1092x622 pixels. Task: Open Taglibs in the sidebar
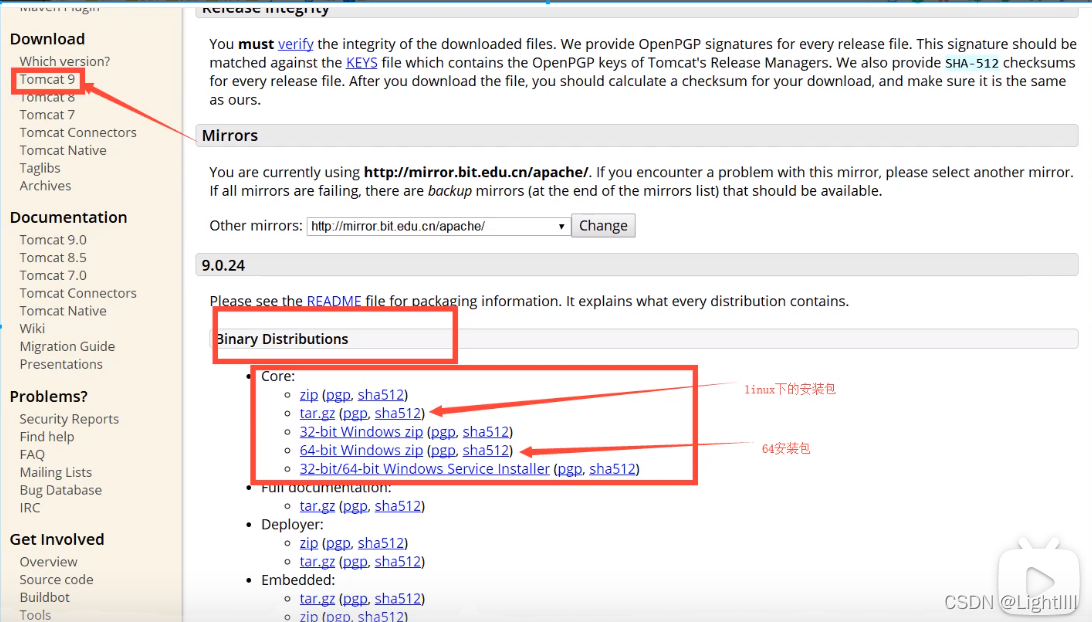coord(40,168)
